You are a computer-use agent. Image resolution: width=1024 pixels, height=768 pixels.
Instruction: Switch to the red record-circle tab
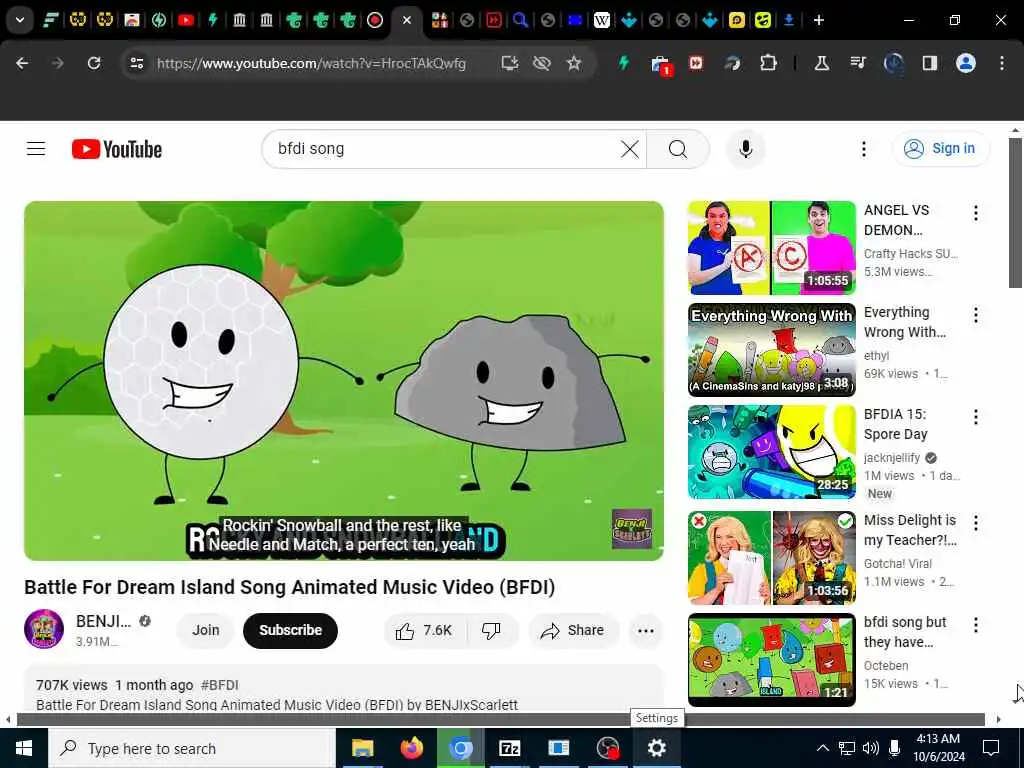[x=375, y=20]
